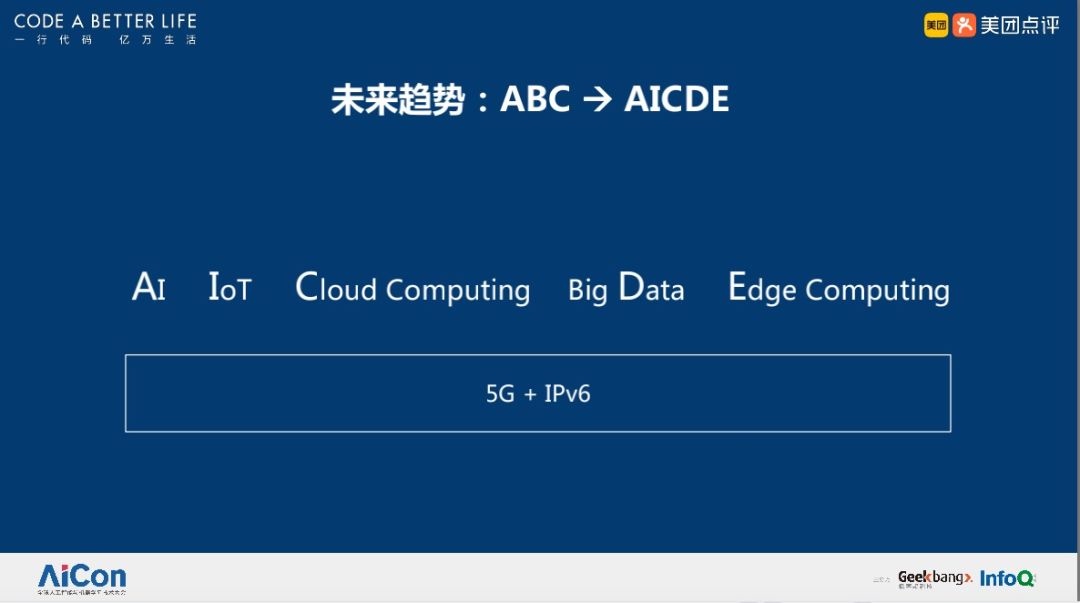
Task: Click the 美团点评 brand text
Action: tap(1019, 25)
